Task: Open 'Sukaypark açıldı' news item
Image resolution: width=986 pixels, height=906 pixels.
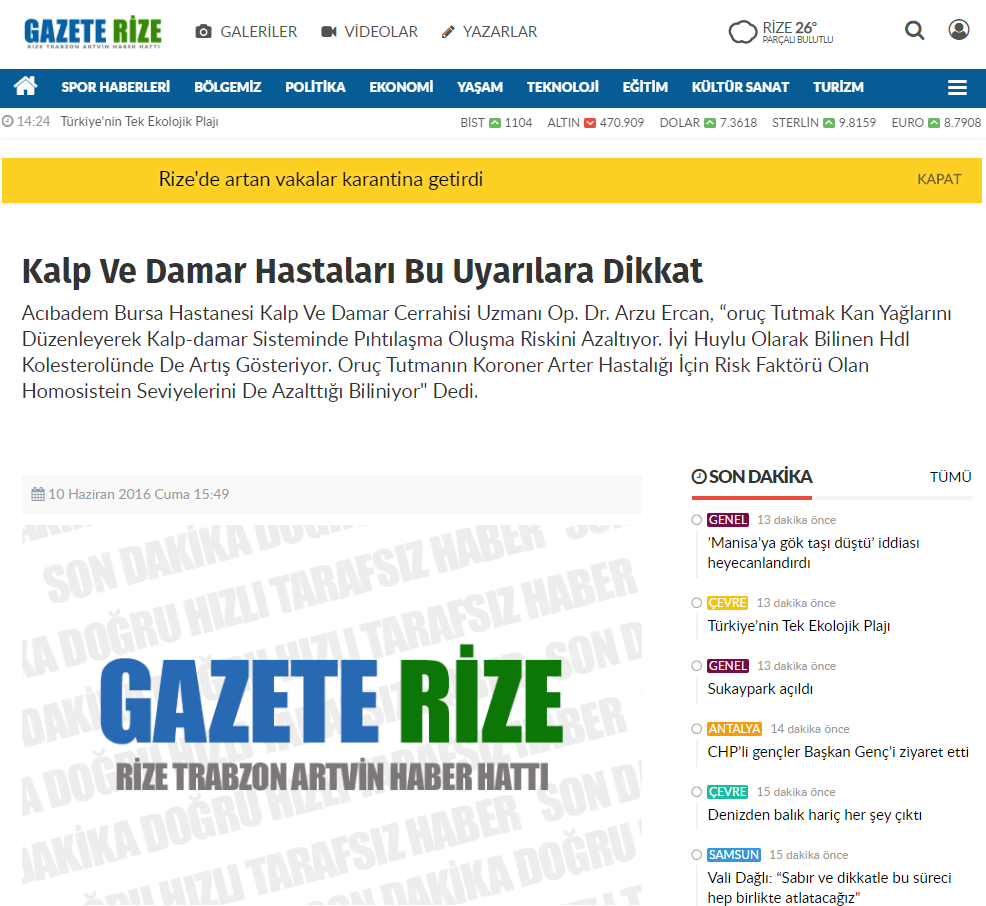Action: tap(760, 688)
